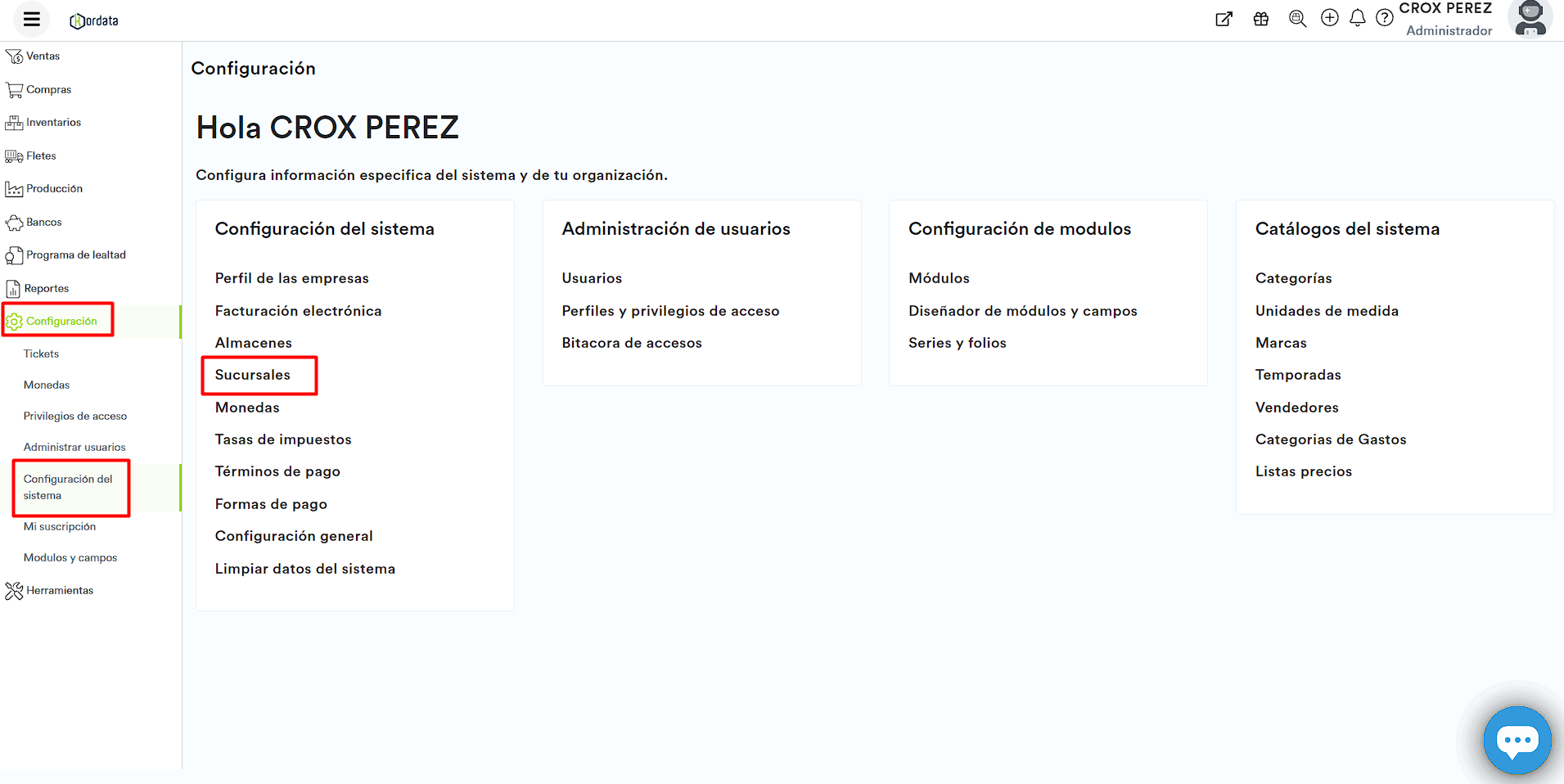Click the help question mark icon
The width and height of the screenshot is (1564, 784).
[1384, 18]
